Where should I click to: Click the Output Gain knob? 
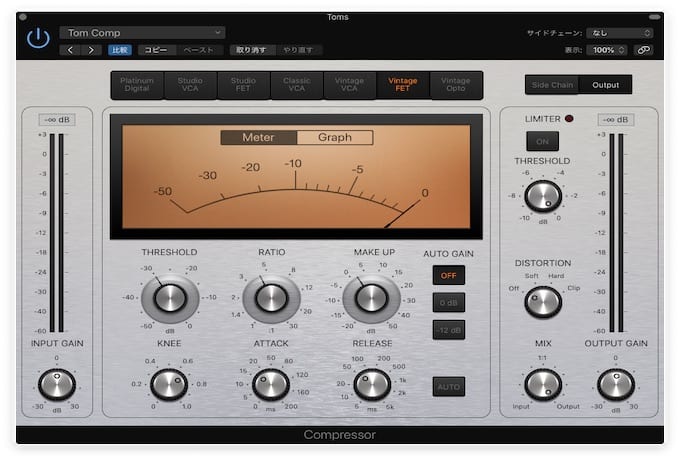(x=616, y=384)
